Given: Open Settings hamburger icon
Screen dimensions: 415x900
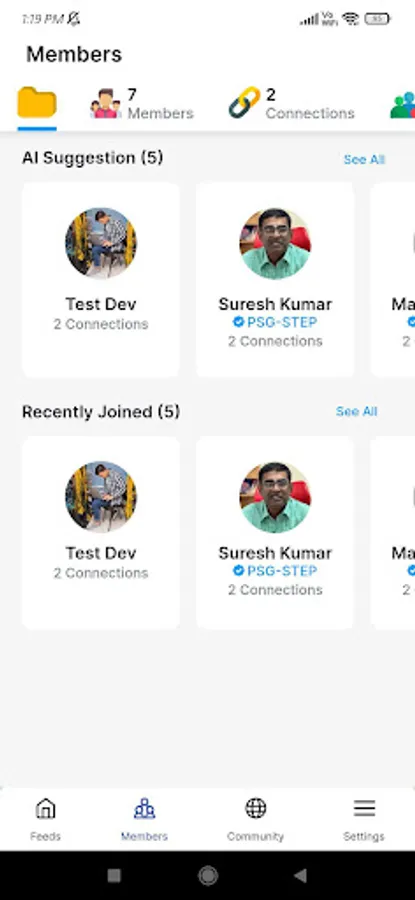Looking at the screenshot, I should pyautogui.click(x=364, y=808).
